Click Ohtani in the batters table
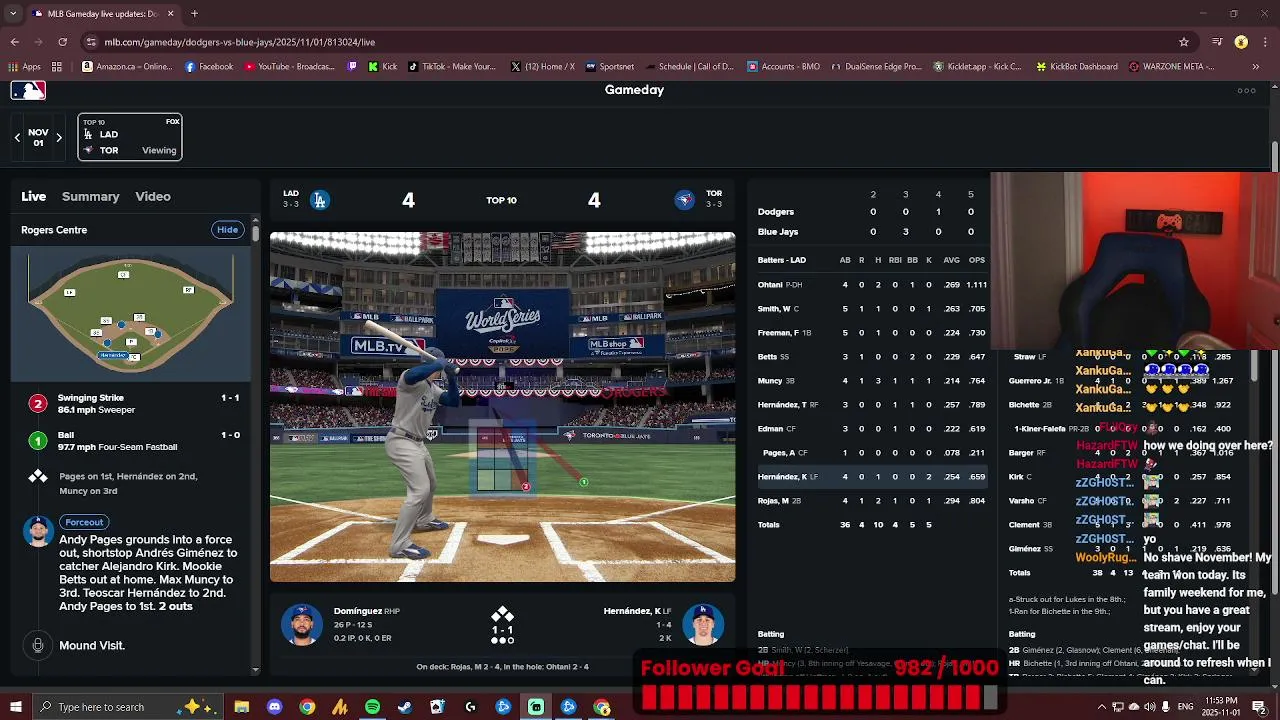Viewport: 1280px width, 720px height. (770, 285)
